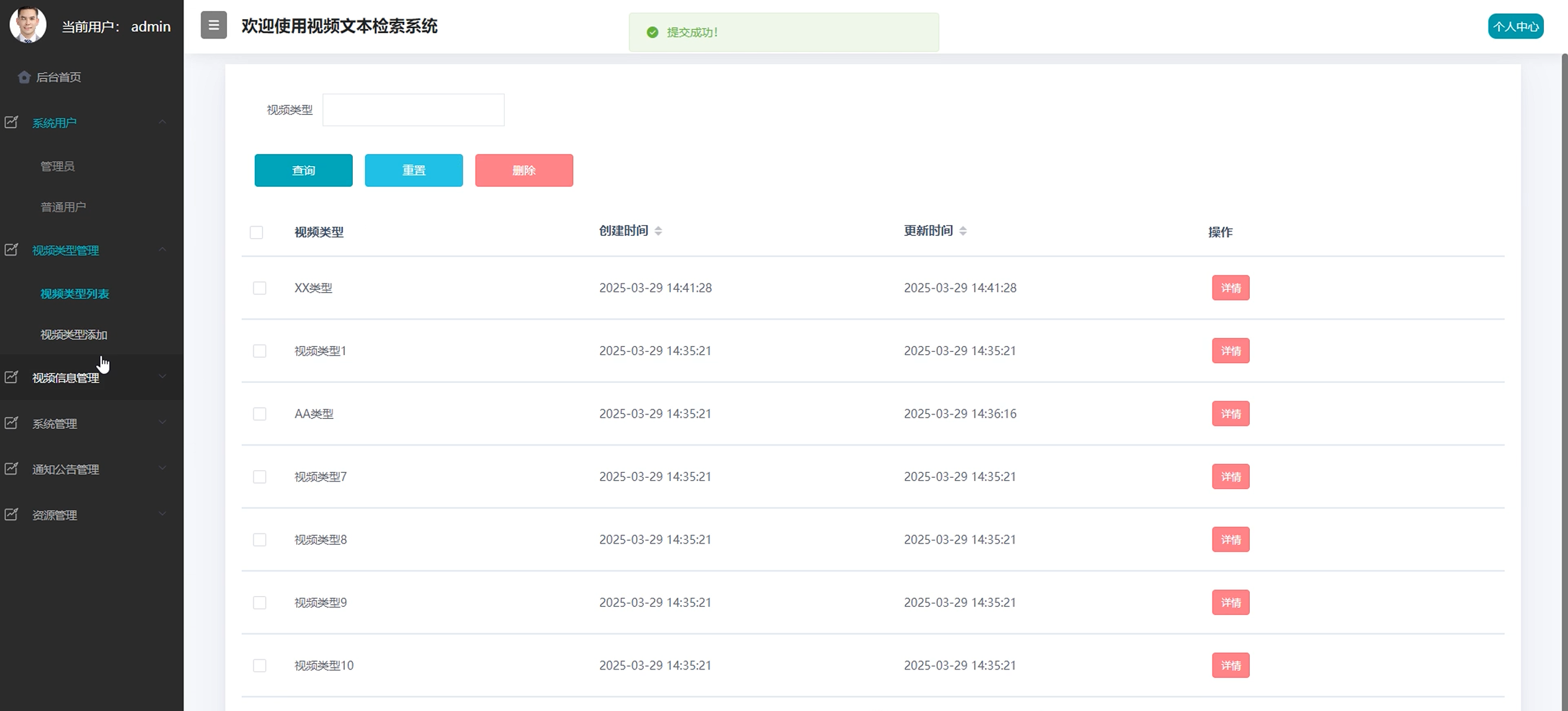Click the edit icon beside 资源管理

tap(11, 514)
